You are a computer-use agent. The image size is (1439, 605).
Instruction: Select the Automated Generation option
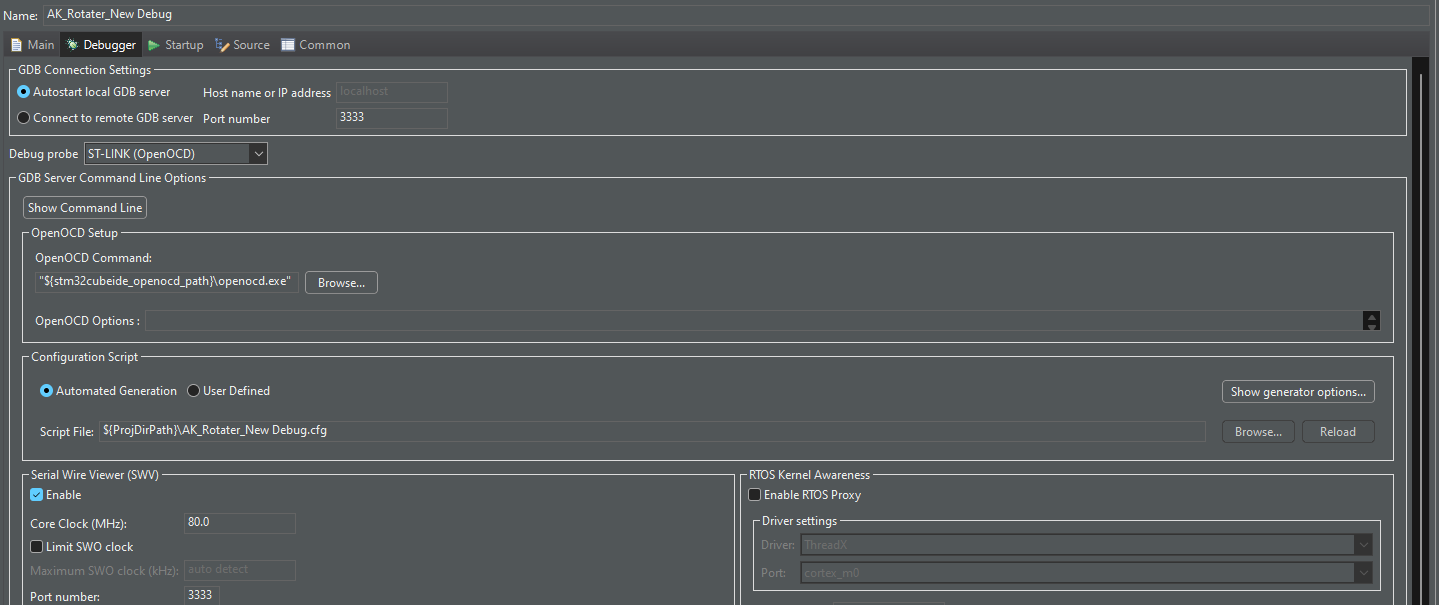[x=45, y=390]
